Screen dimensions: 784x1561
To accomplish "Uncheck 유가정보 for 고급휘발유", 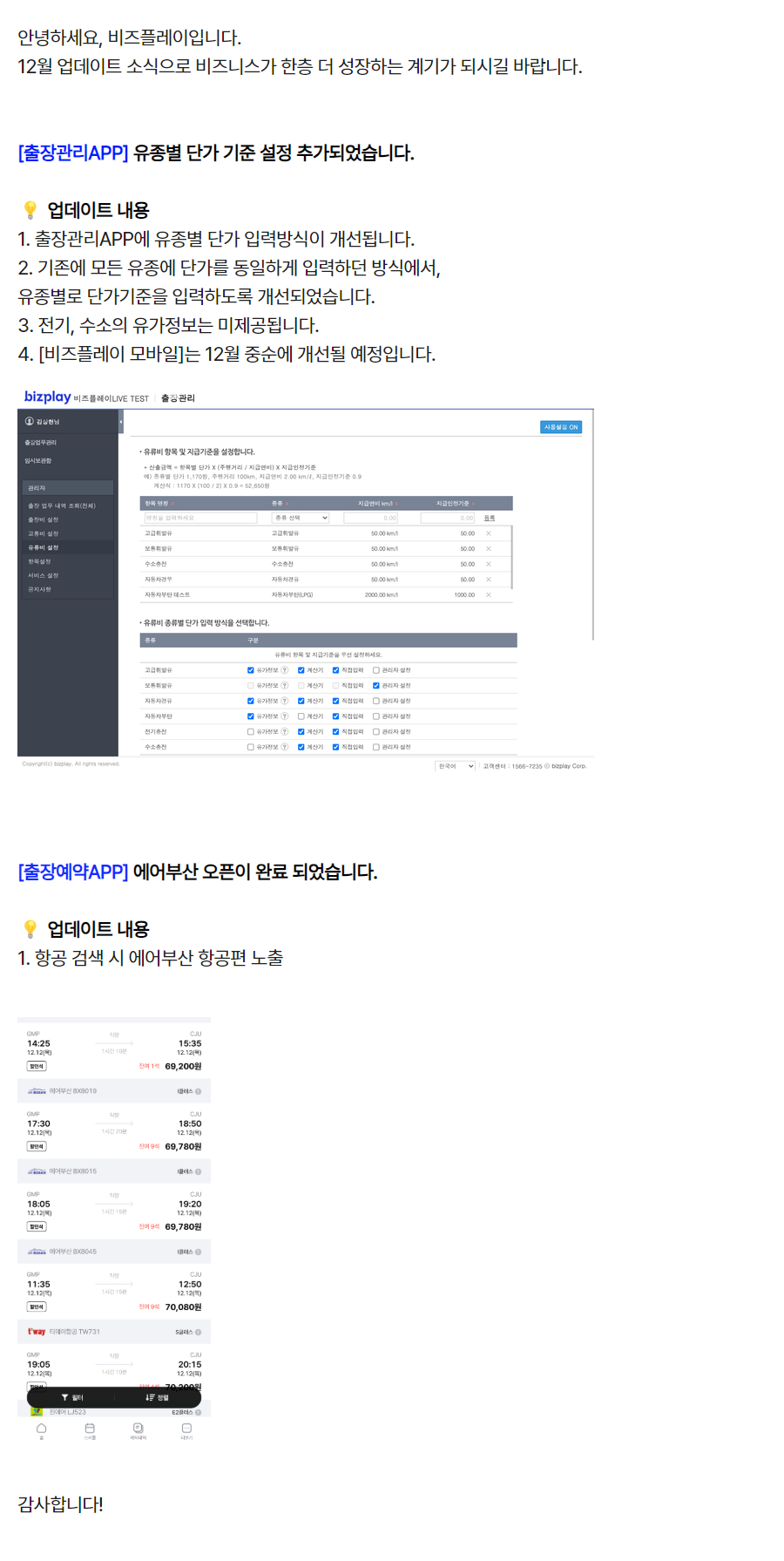I will coord(251,670).
